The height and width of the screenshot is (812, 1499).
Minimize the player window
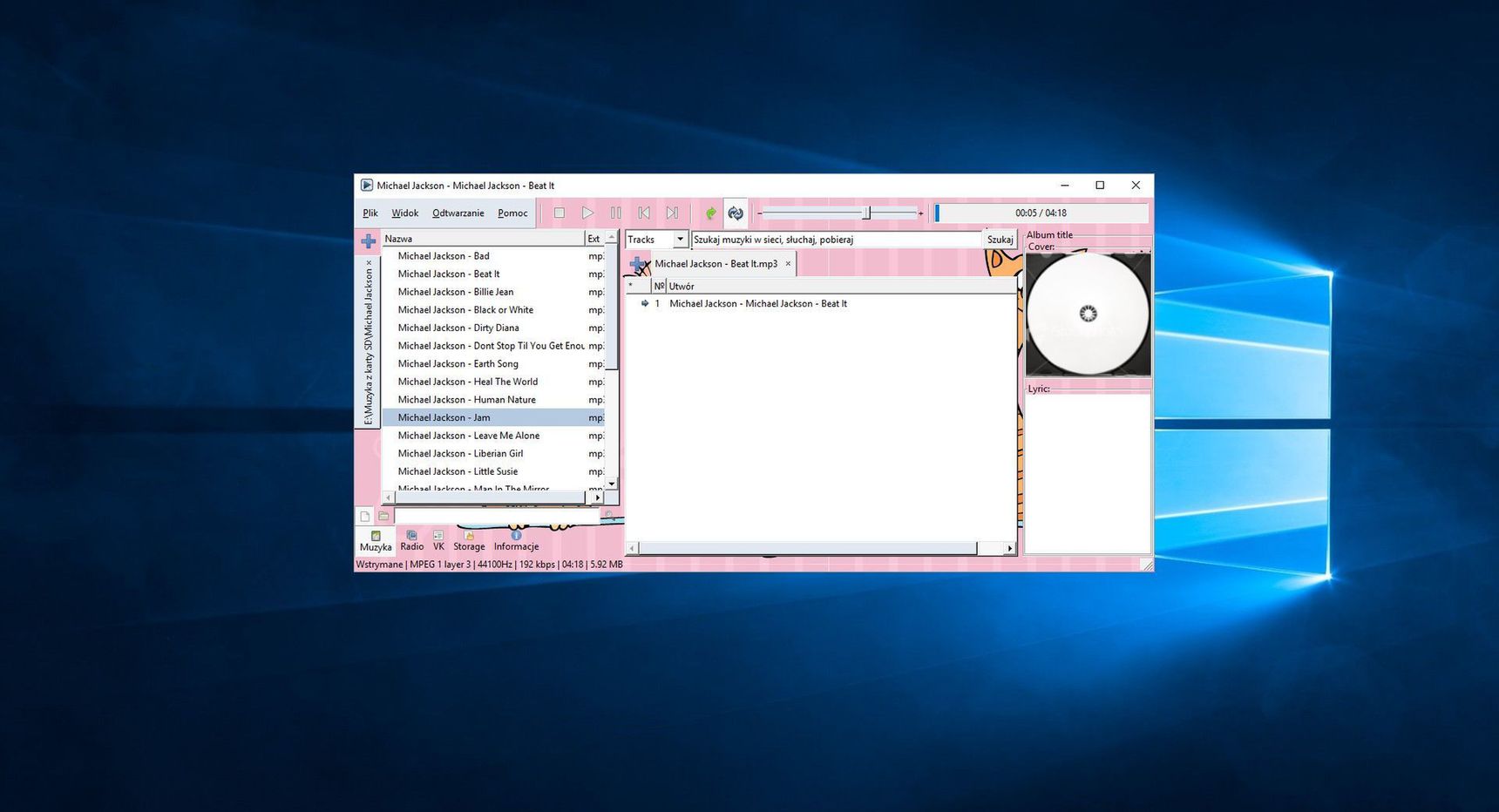tap(1065, 185)
